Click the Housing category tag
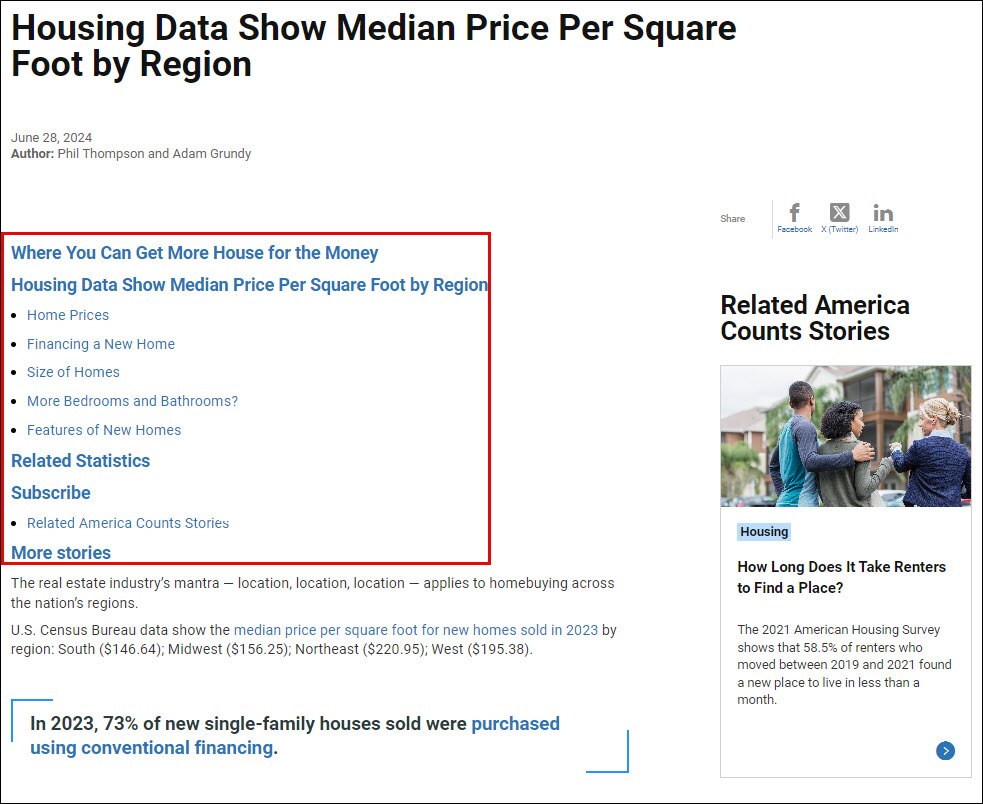This screenshot has height=804, width=983. [x=764, y=532]
